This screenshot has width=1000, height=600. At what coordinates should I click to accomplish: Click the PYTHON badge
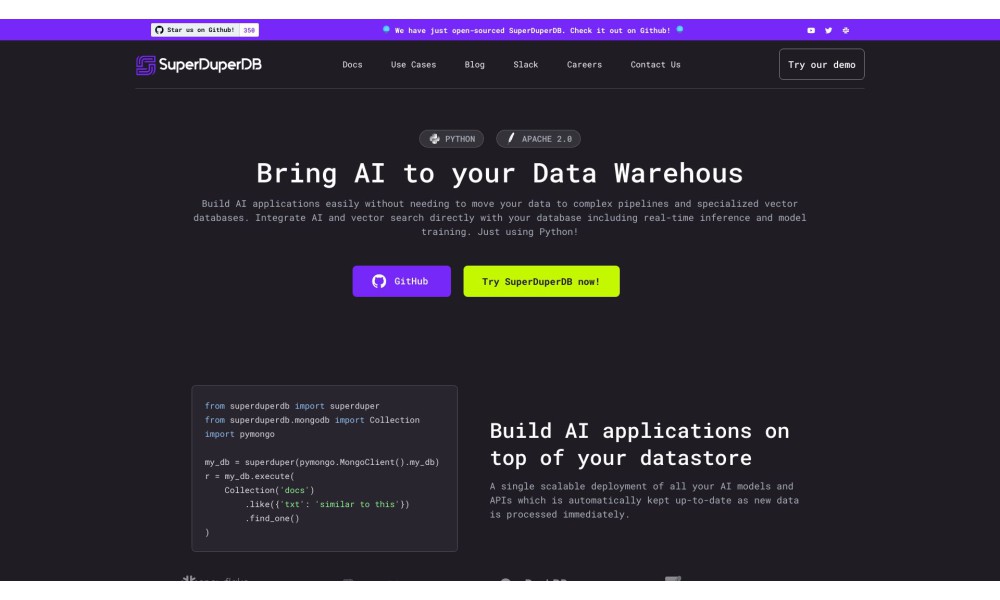click(452, 138)
